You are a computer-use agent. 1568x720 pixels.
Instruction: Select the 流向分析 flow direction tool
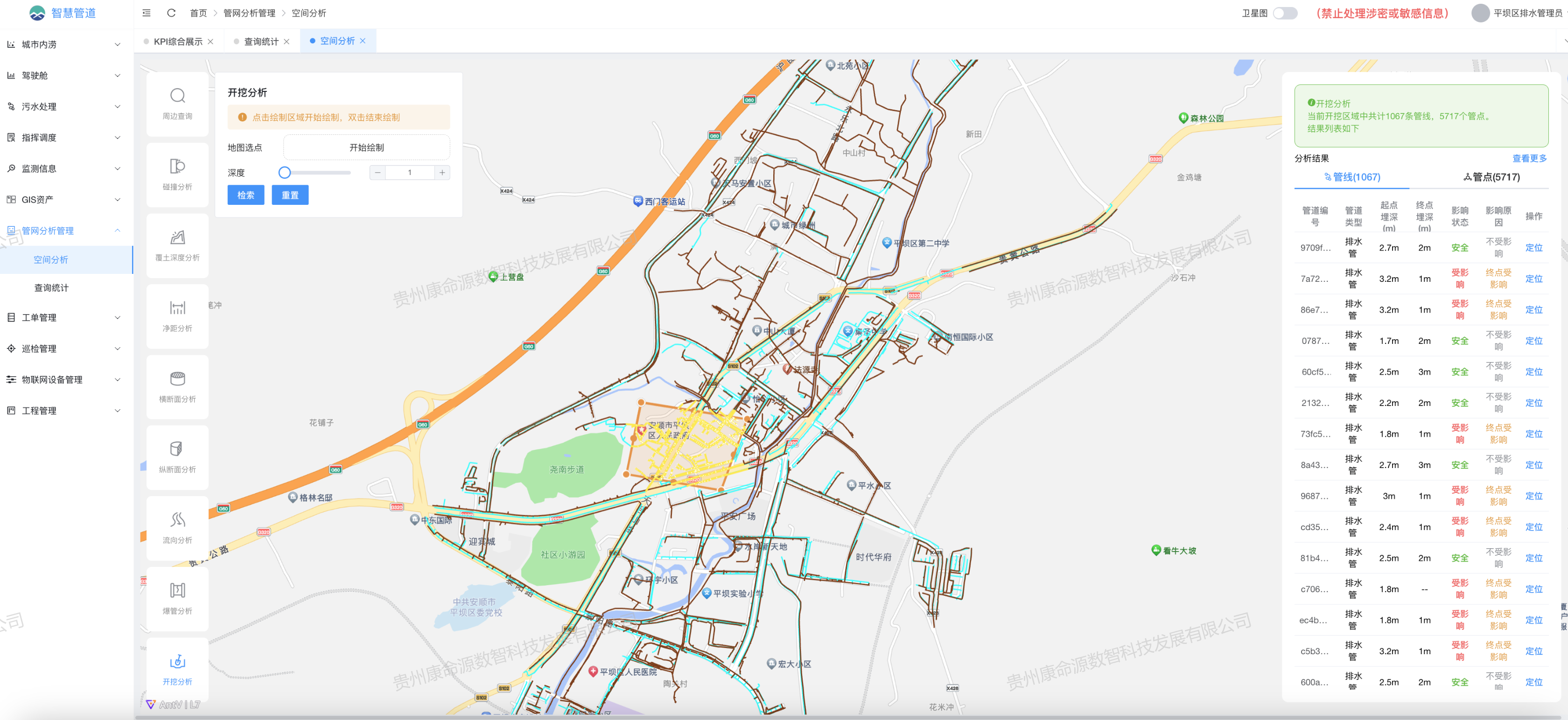click(x=177, y=527)
